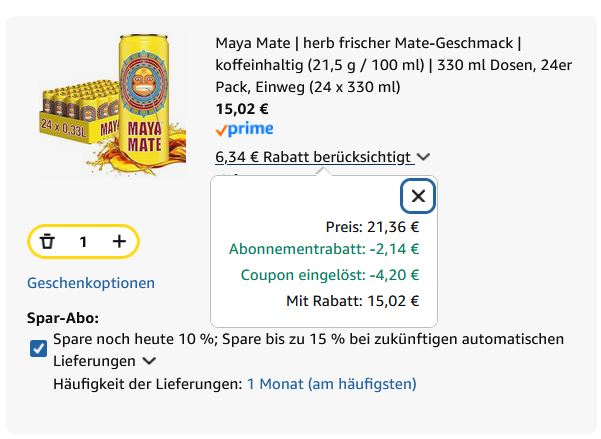Click the quantity number field
This screenshot has height=439, width=601.
(84, 241)
